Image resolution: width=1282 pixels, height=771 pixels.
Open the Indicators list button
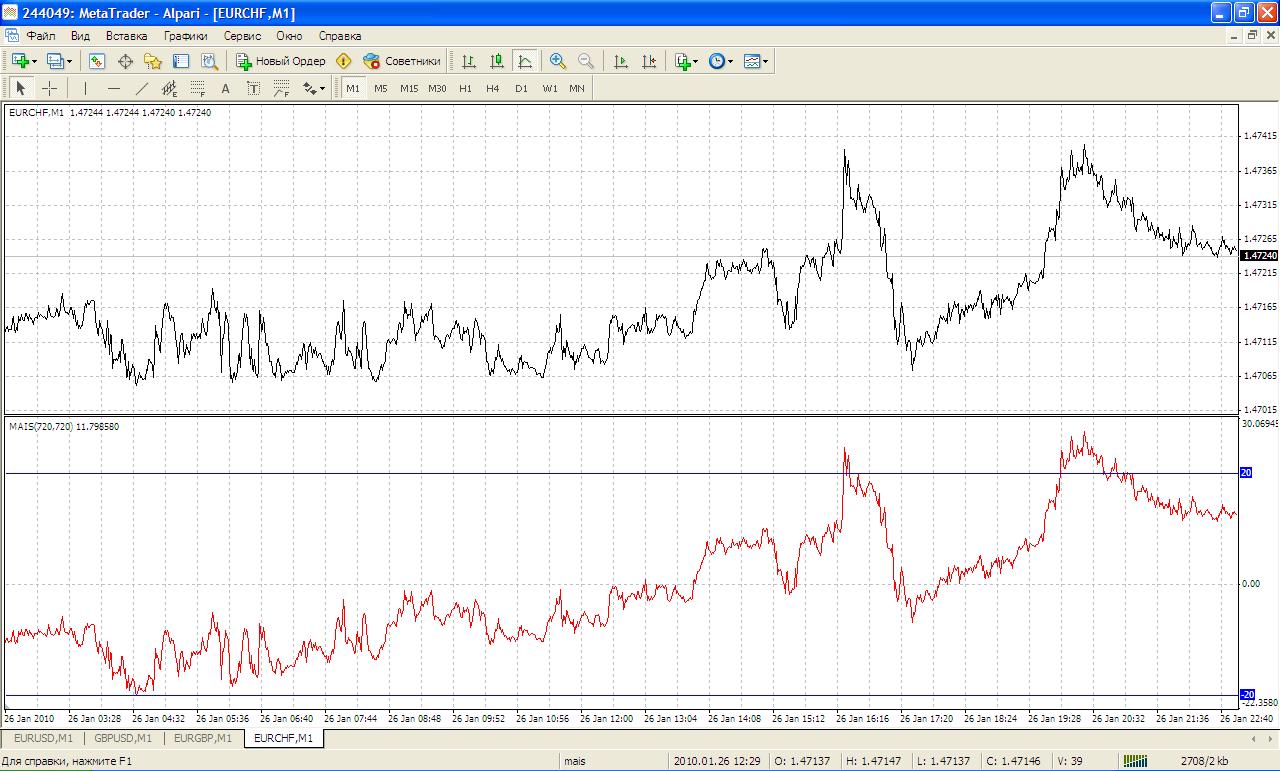[683, 61]
